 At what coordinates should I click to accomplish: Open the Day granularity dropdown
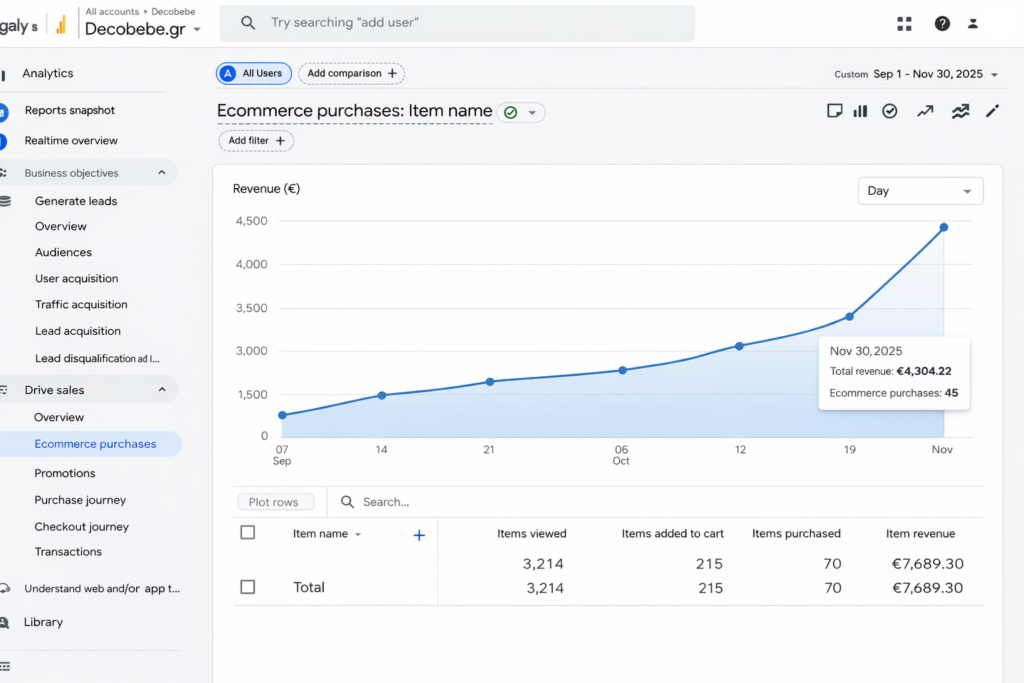click(x=919, y=190)
